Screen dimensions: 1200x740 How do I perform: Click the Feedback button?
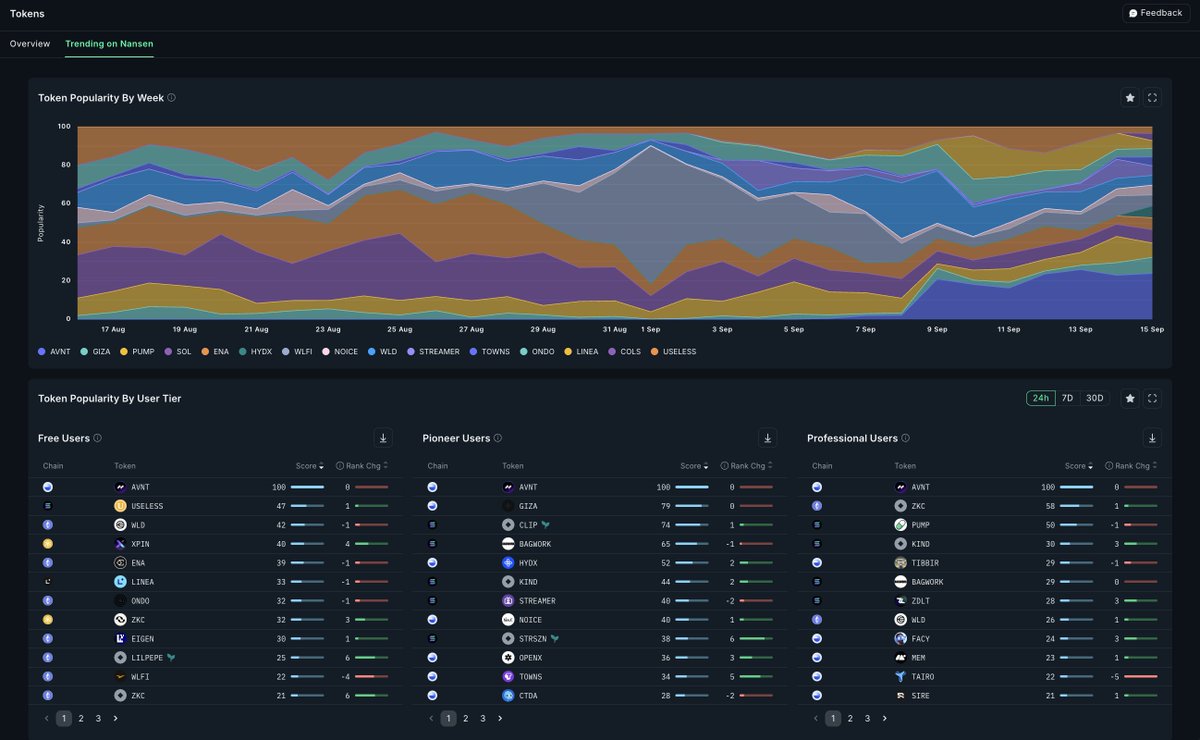click(x=1155, y=12)
